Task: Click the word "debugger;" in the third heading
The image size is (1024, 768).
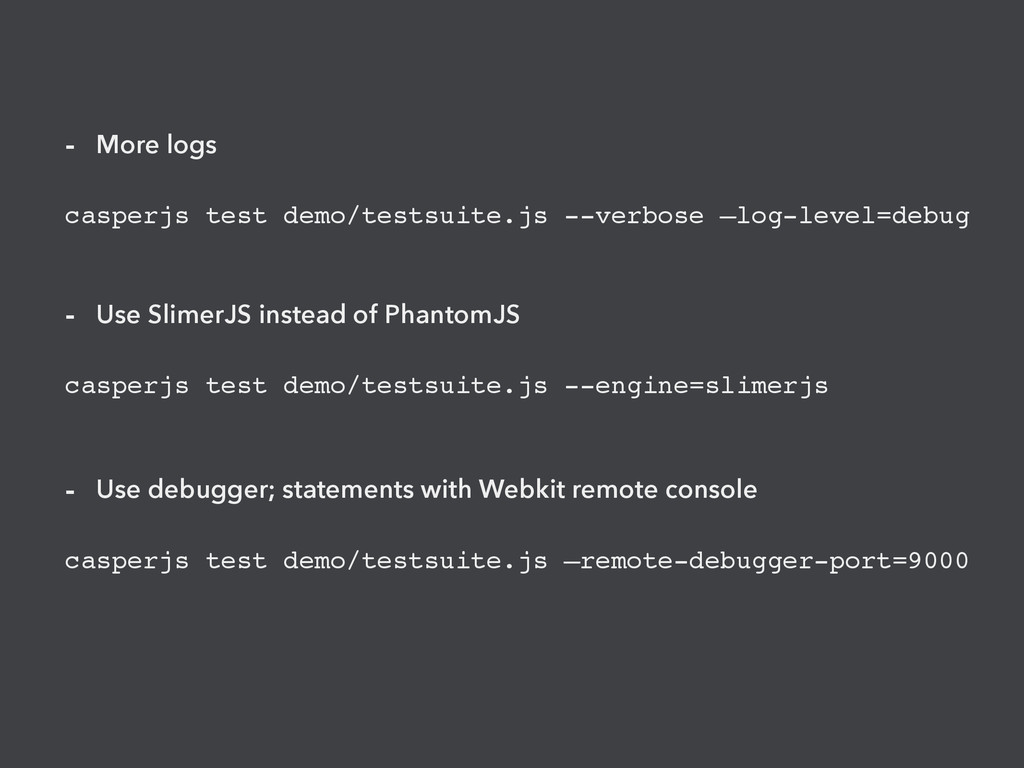Action: pos(214,491)
